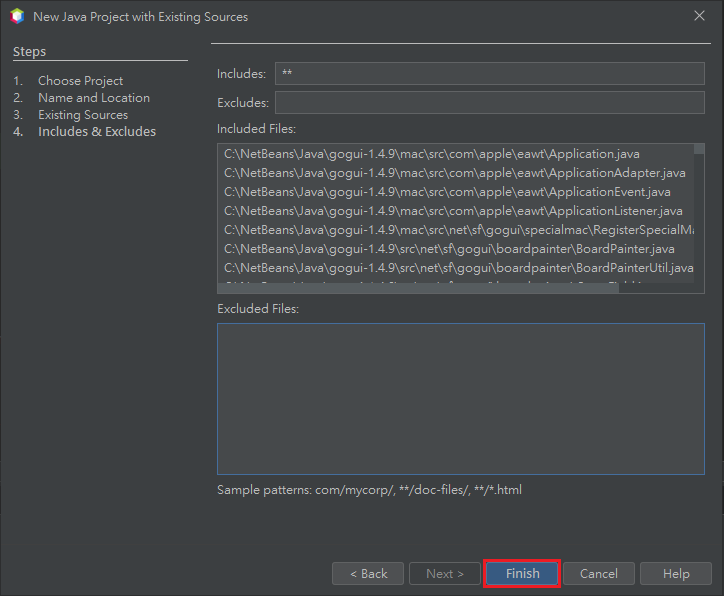
Task: Click the Sample patterns hint text
Action: (x=369, y=490)
